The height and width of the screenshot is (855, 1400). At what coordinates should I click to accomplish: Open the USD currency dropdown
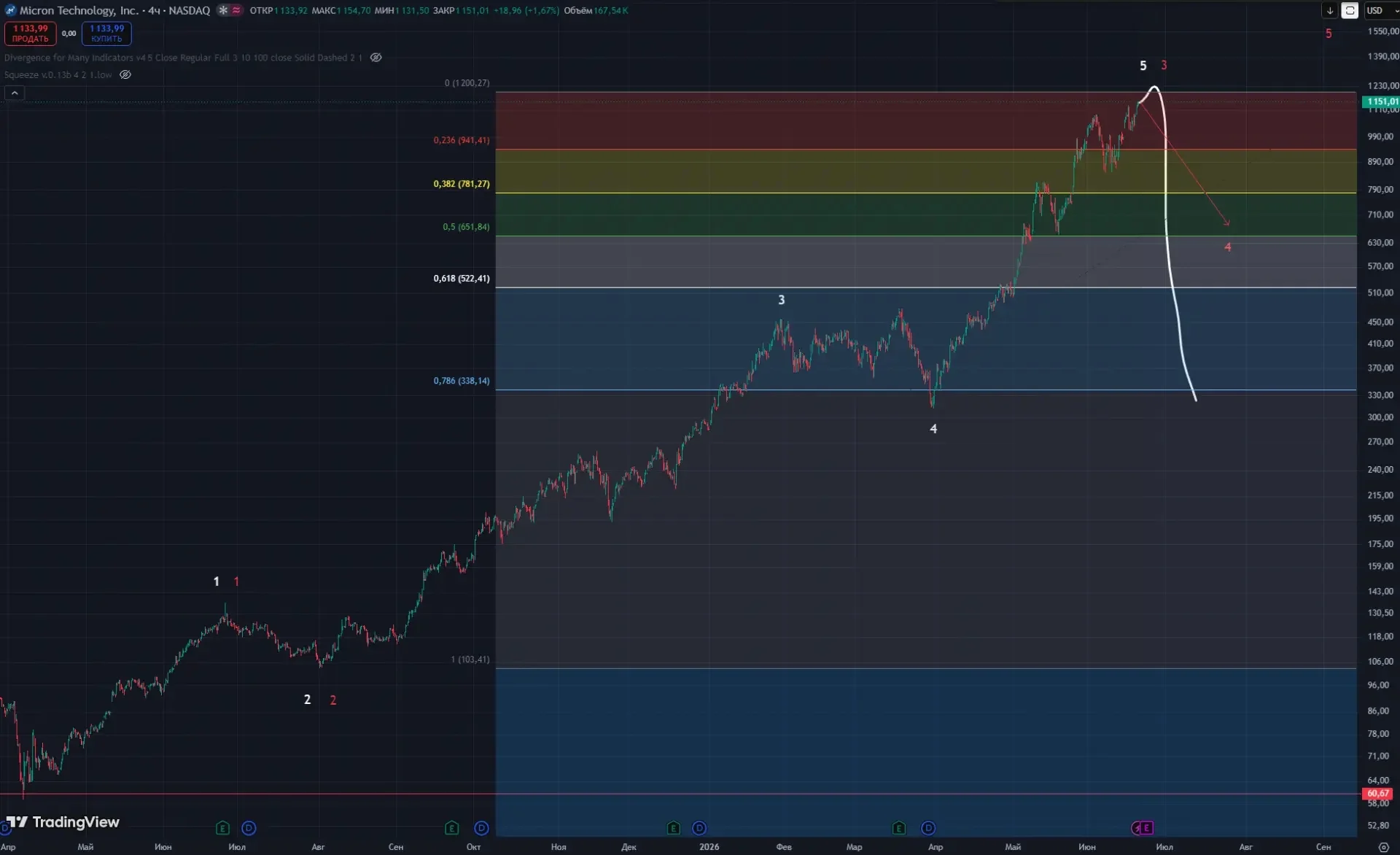1381,10
